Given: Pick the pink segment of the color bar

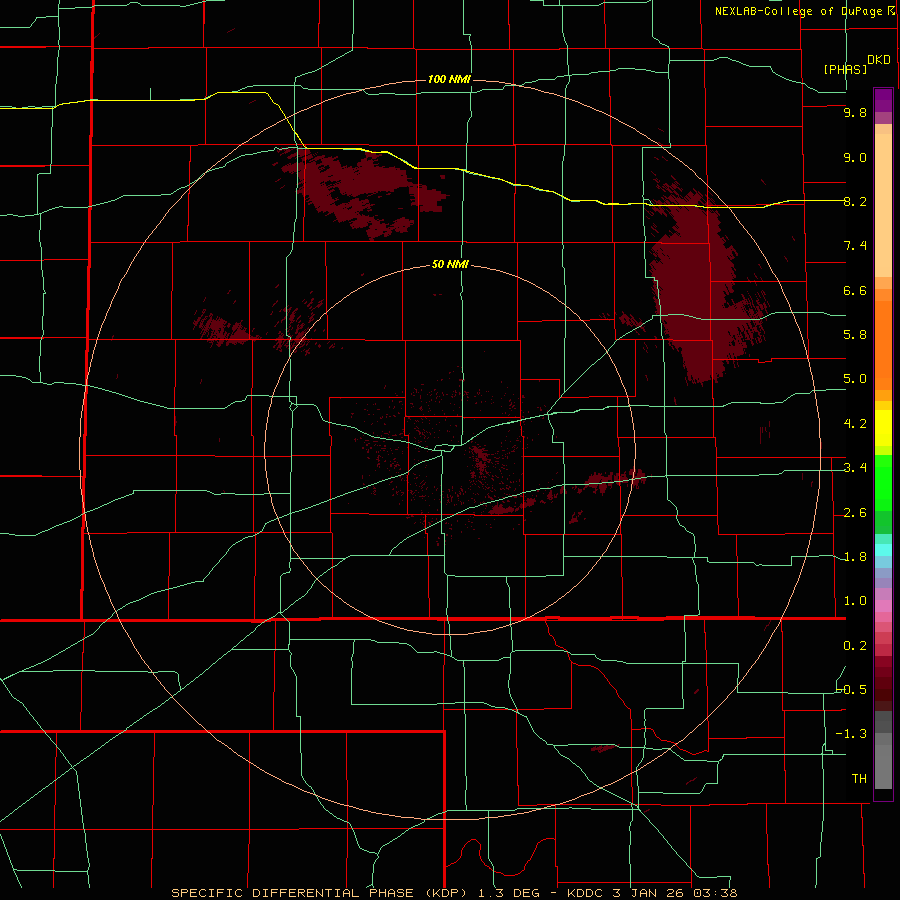Looking at the screenshot, I should pyautogui.click(x=883, y=606).
